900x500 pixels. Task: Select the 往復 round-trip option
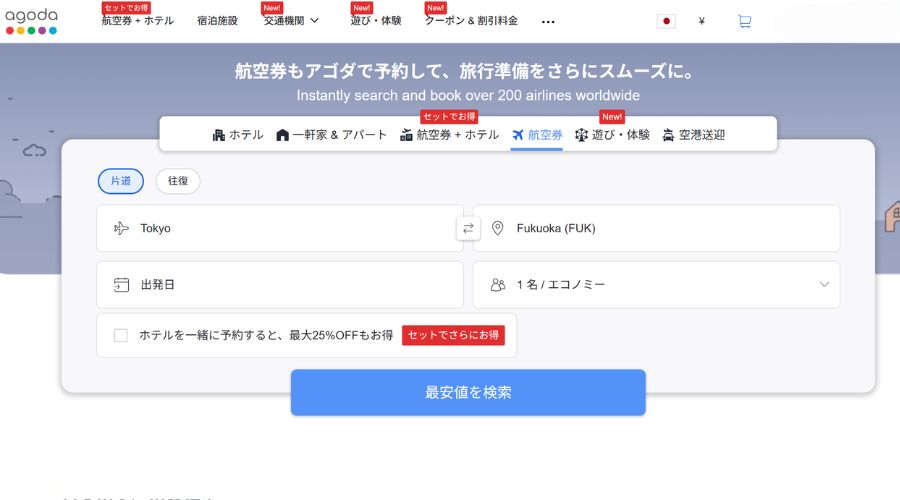click(x=178, y=181)
